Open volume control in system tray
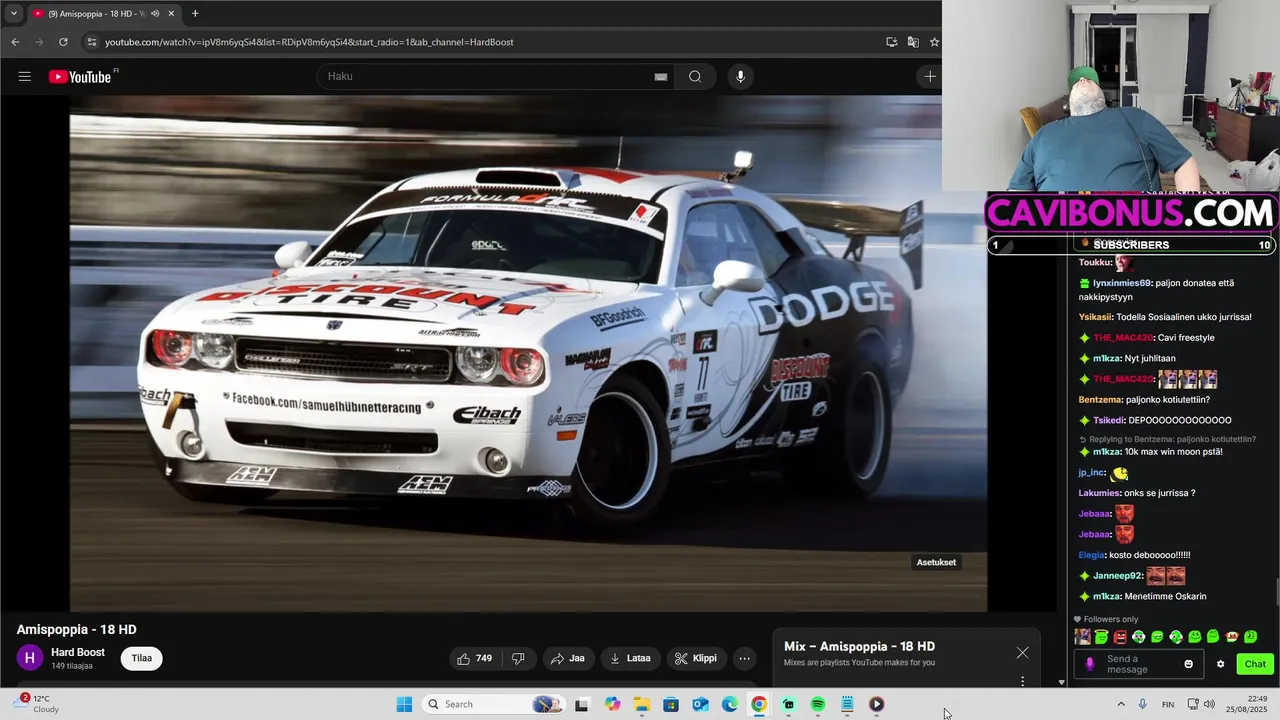1280x720 pixels. tap(1209, 704)
